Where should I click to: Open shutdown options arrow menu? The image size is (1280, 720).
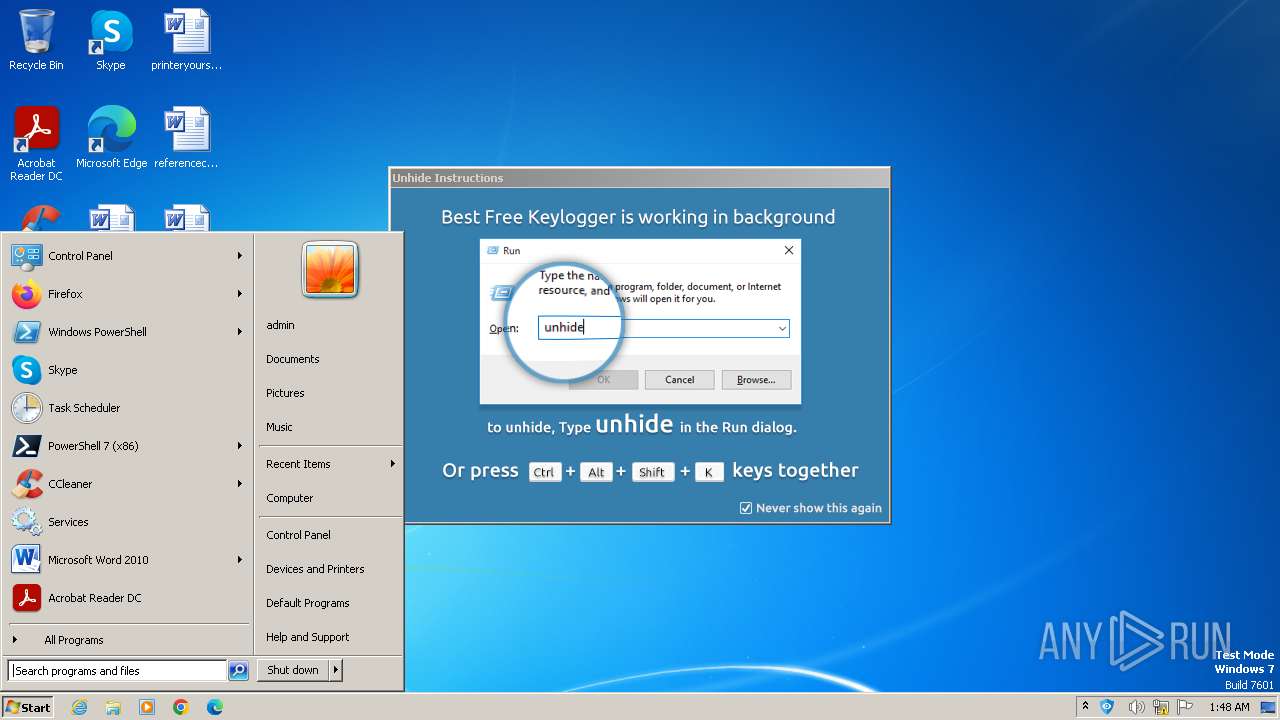(336, 670)
